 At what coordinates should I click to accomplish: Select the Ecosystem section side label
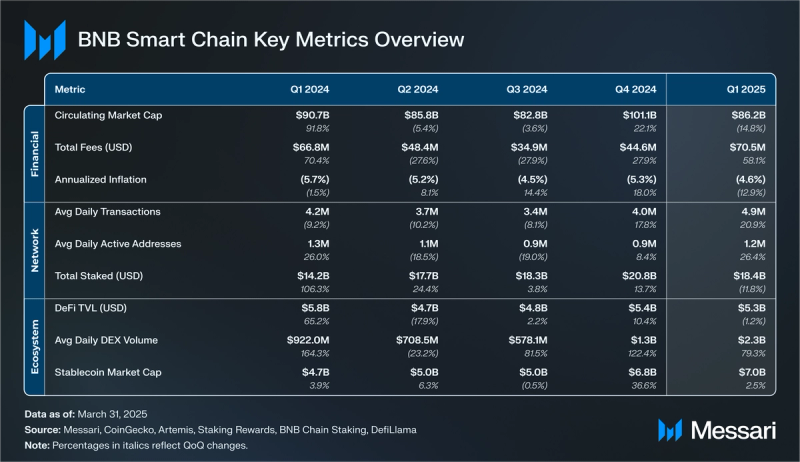tap(35, 347)
